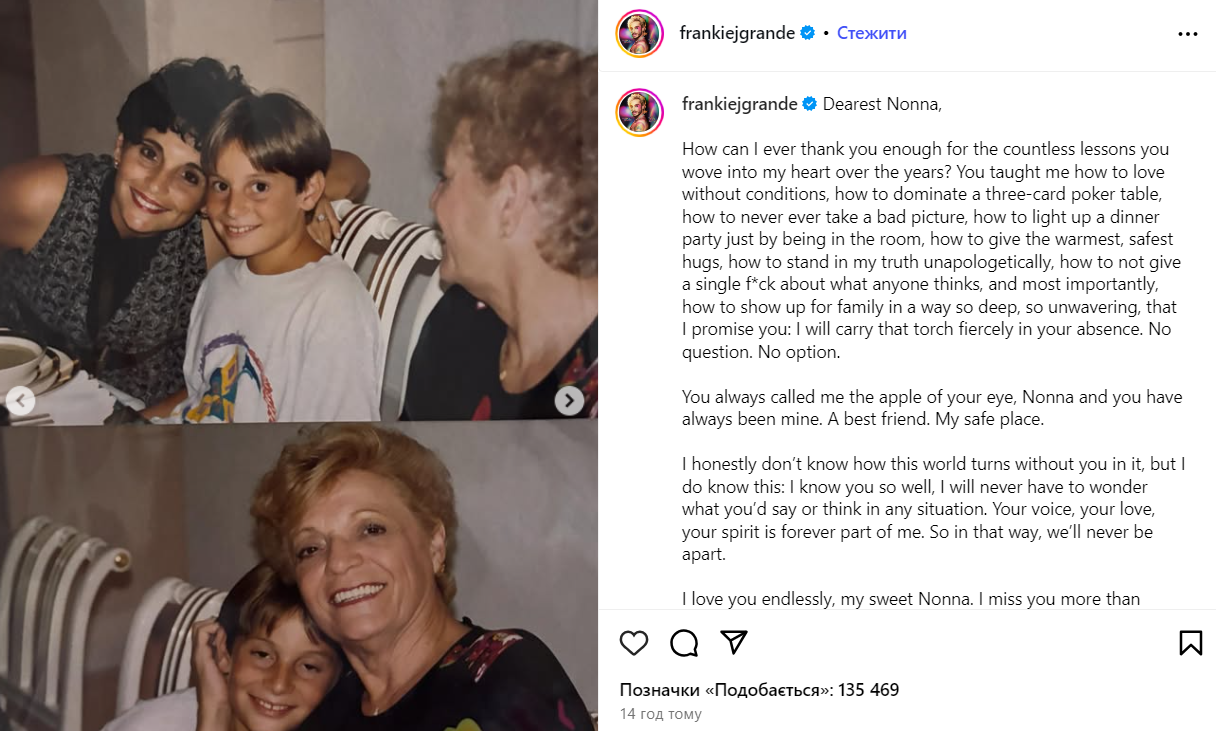Open comments via the speech bubble icon
Screen dimensions: 1216x731
pos(684,642)
